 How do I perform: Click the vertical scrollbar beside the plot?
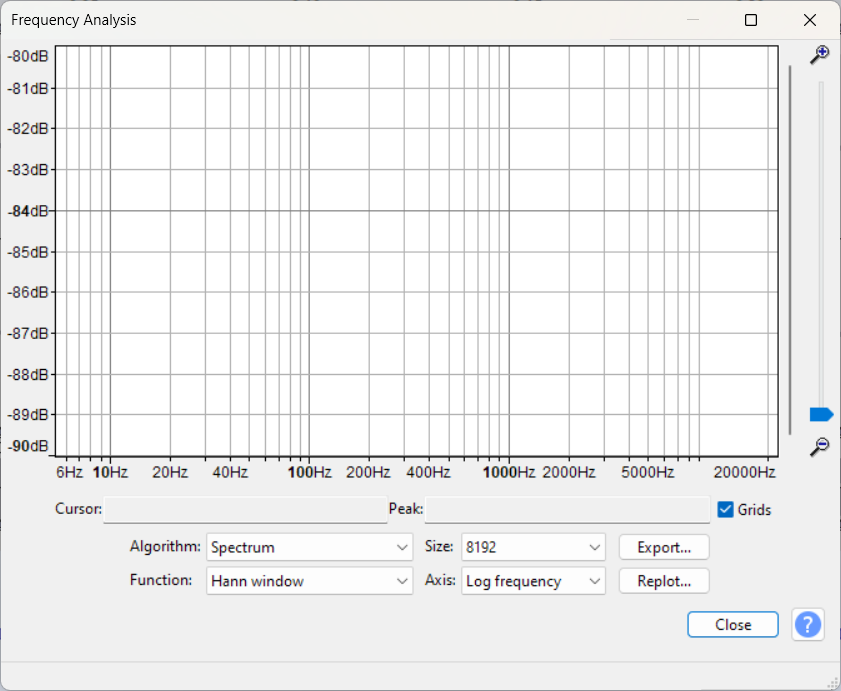790,250
